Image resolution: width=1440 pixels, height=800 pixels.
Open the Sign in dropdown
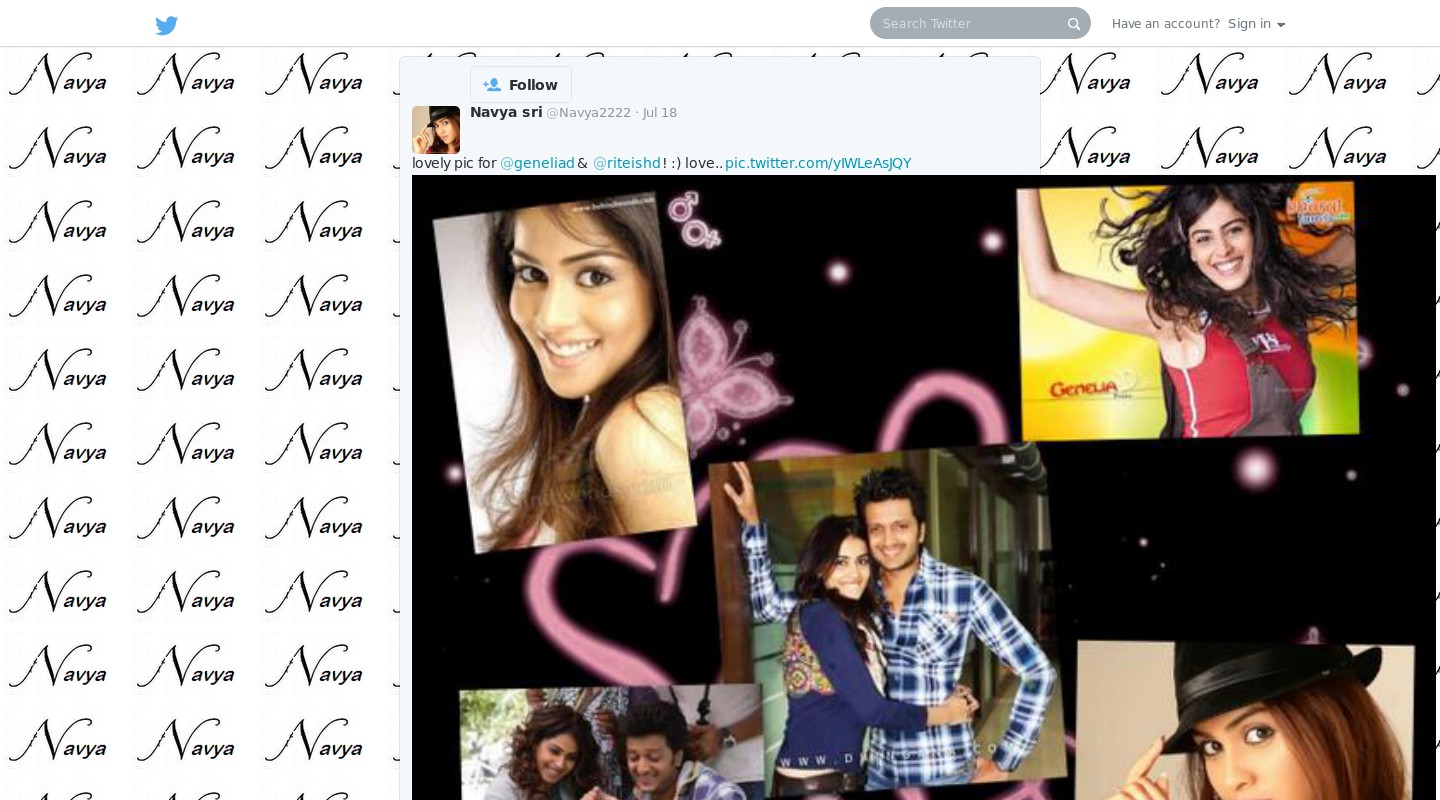pos(1257,24)
